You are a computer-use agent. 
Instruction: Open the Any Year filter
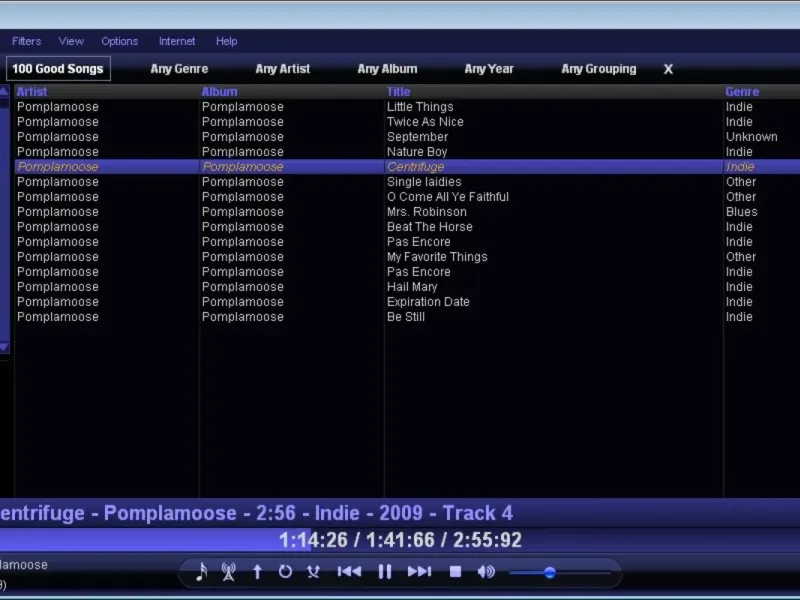(489, 69)
